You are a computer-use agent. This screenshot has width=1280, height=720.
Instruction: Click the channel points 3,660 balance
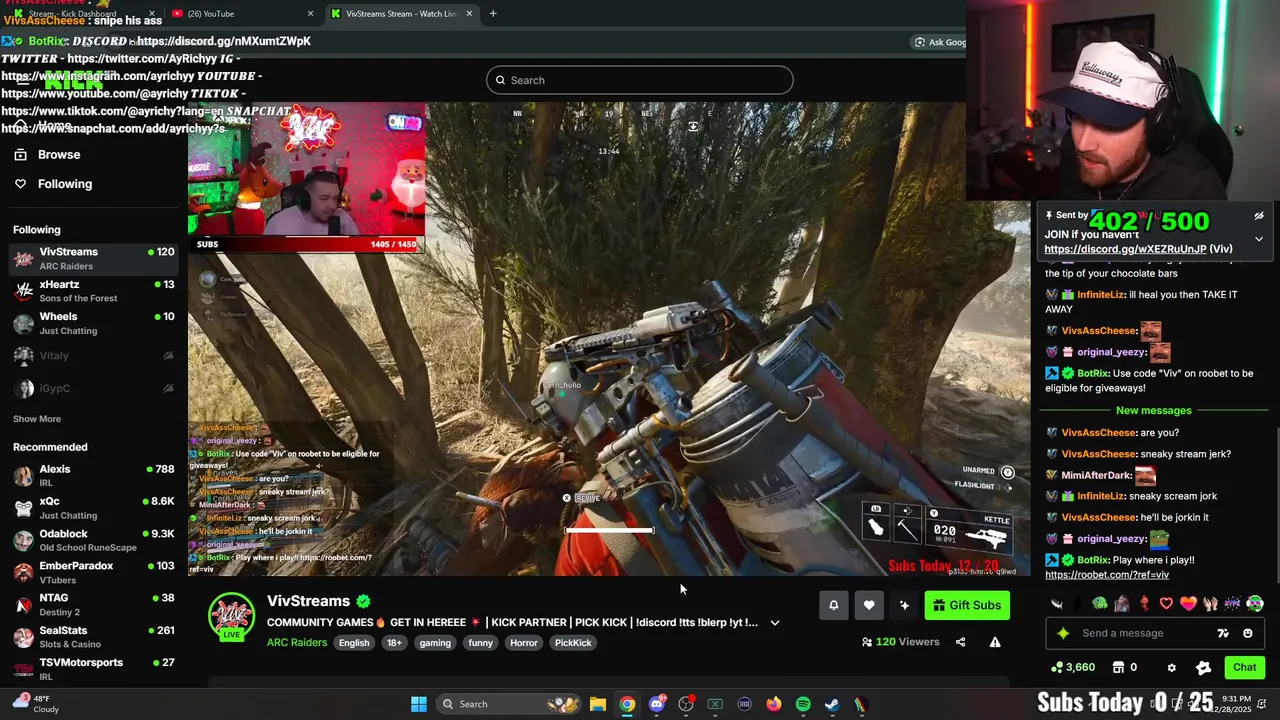pyautogui.click(x=1072, y=667)
